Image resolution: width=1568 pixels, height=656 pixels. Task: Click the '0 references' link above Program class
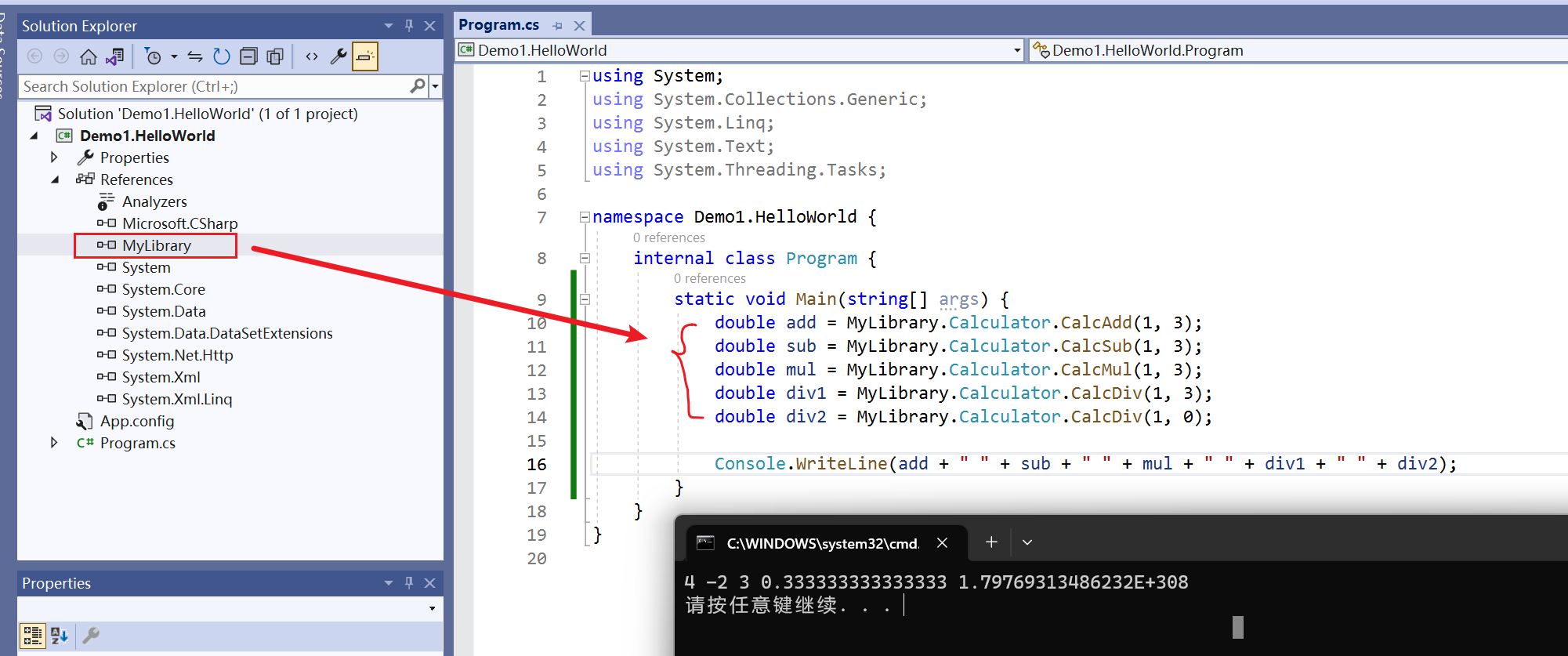[668, 237]
